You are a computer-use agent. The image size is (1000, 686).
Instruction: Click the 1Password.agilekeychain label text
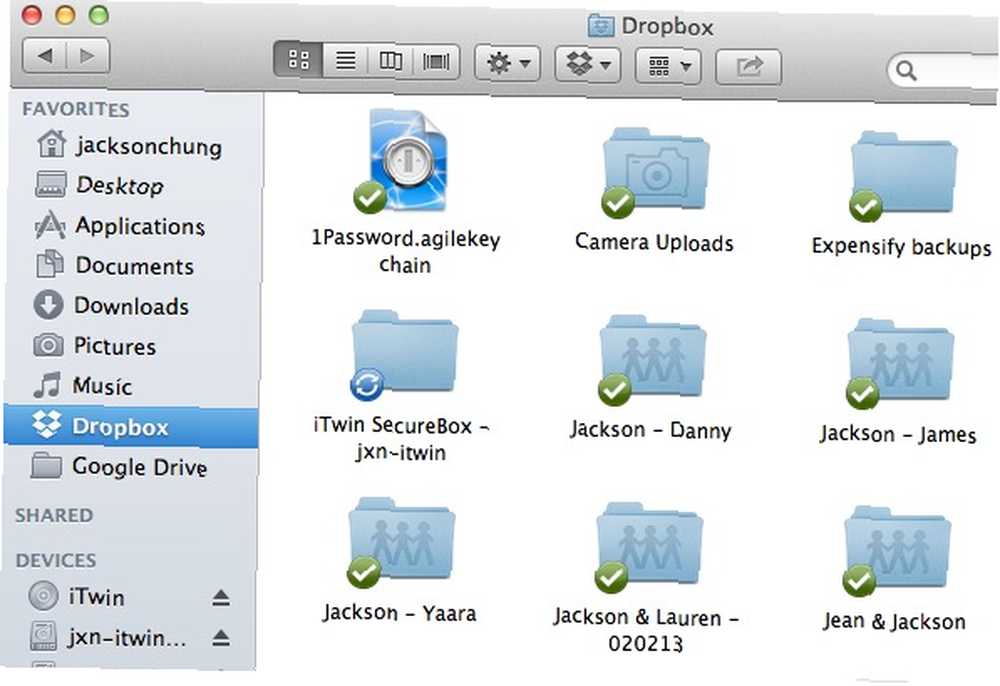point(406,251)
